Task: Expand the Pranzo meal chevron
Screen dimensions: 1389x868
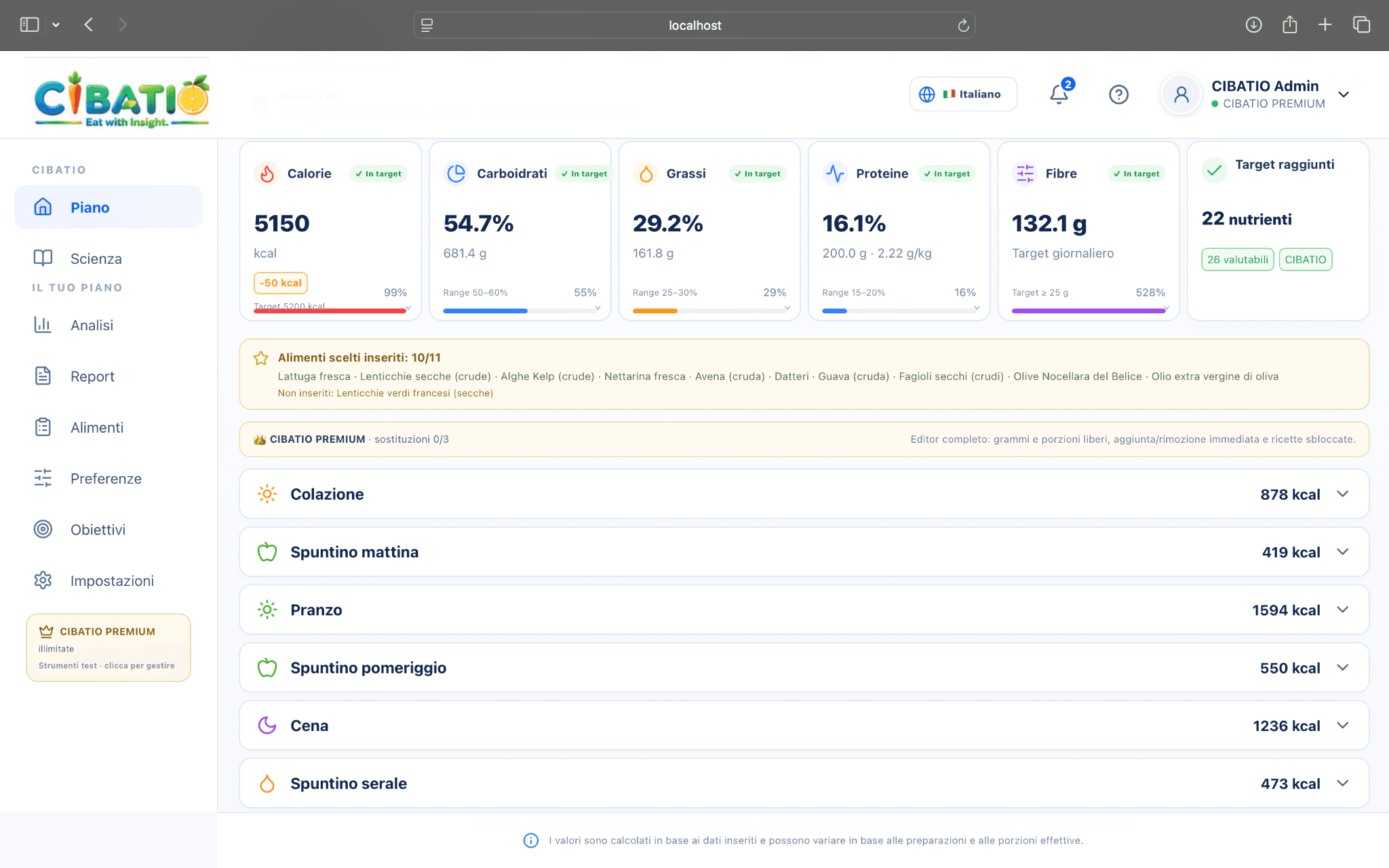Action: coord(1343,609)
